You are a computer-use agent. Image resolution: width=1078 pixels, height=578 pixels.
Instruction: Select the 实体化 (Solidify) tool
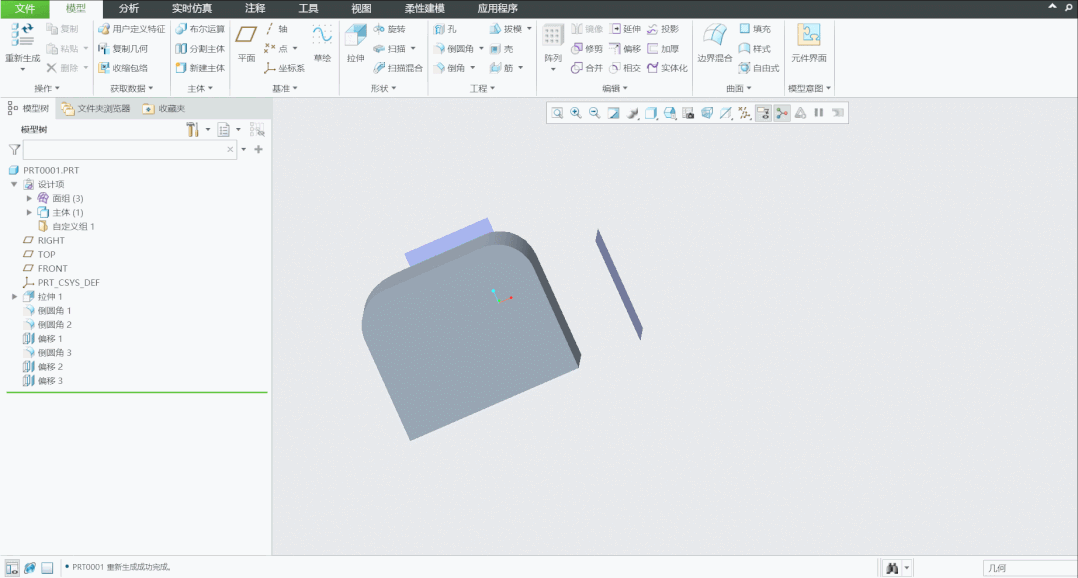[x=667, y=67]
